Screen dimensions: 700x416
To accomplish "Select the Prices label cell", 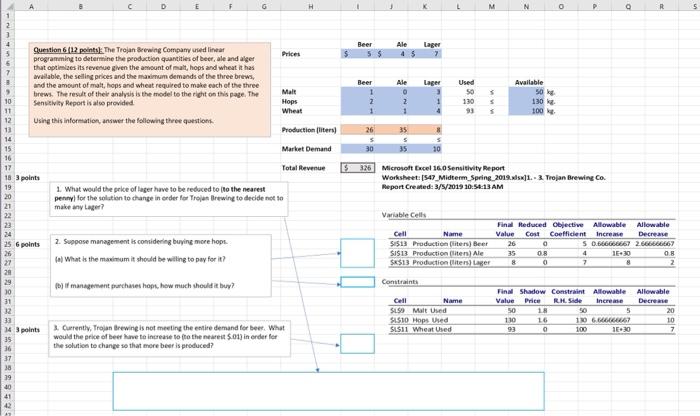I will 291,54.
